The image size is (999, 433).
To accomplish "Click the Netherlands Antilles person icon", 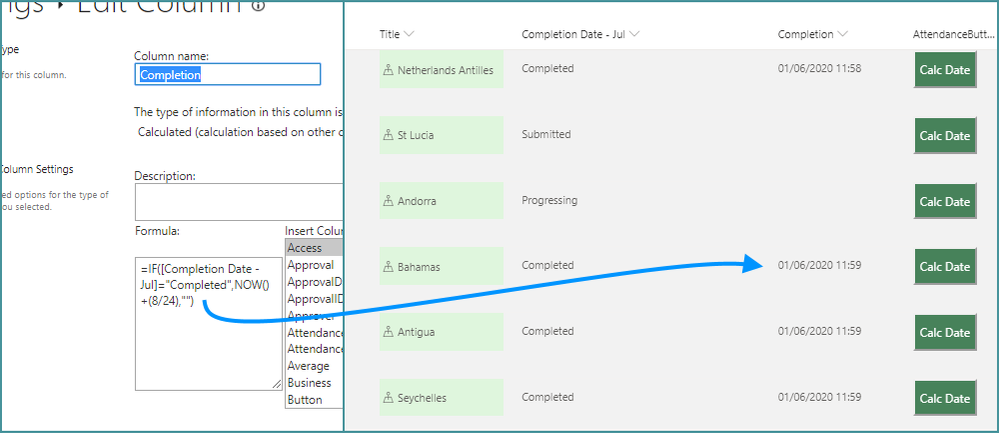I will (x=388, y=70).
